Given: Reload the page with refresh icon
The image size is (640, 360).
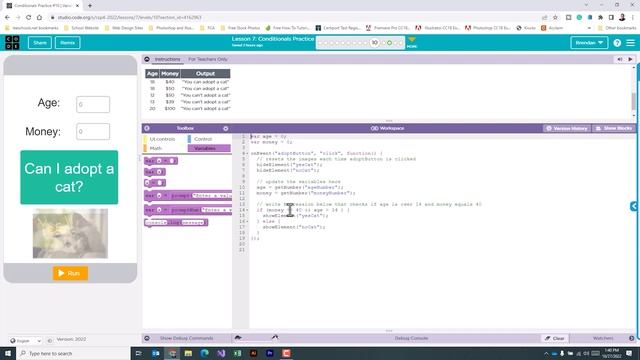Looking at the screenshot, I should tap(29, 18).
